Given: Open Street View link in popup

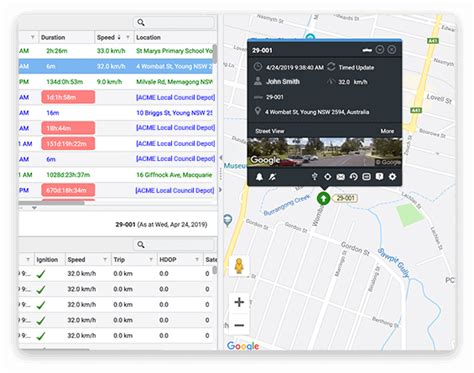Looking at the screenshot, I should tap(270, 131).
